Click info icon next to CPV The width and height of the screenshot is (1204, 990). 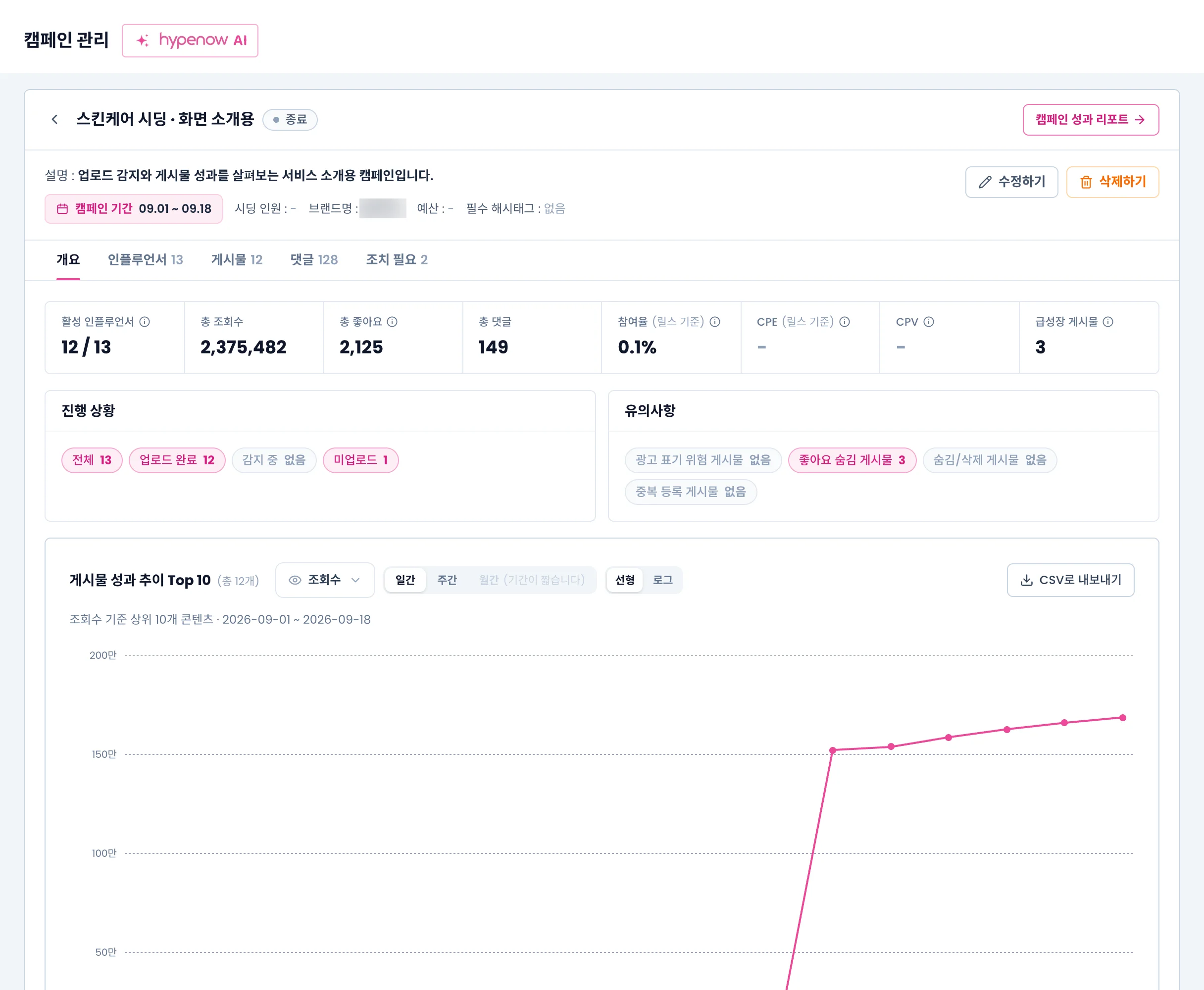tap(929, 322)
